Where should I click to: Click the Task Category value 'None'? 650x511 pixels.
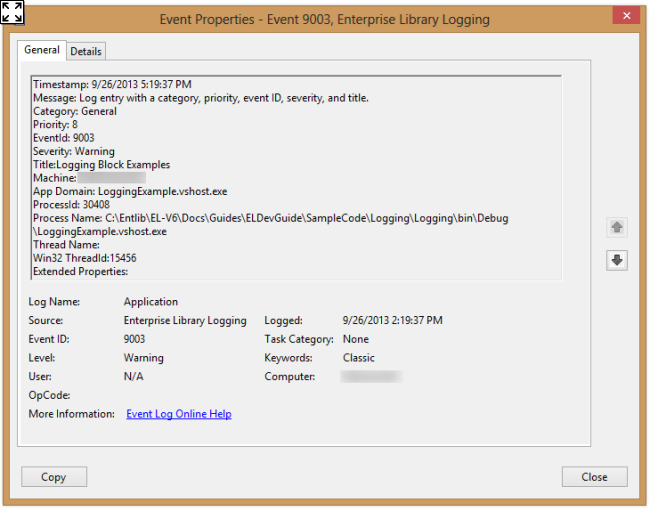click(x=356, y=339)
